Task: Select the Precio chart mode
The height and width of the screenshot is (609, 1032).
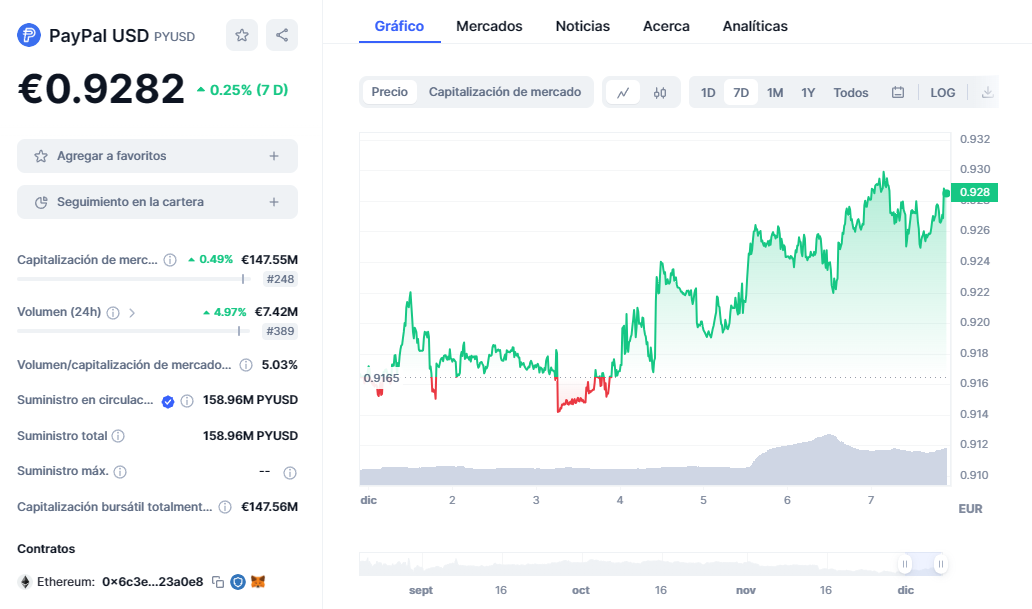Action: tap(390, 92)
